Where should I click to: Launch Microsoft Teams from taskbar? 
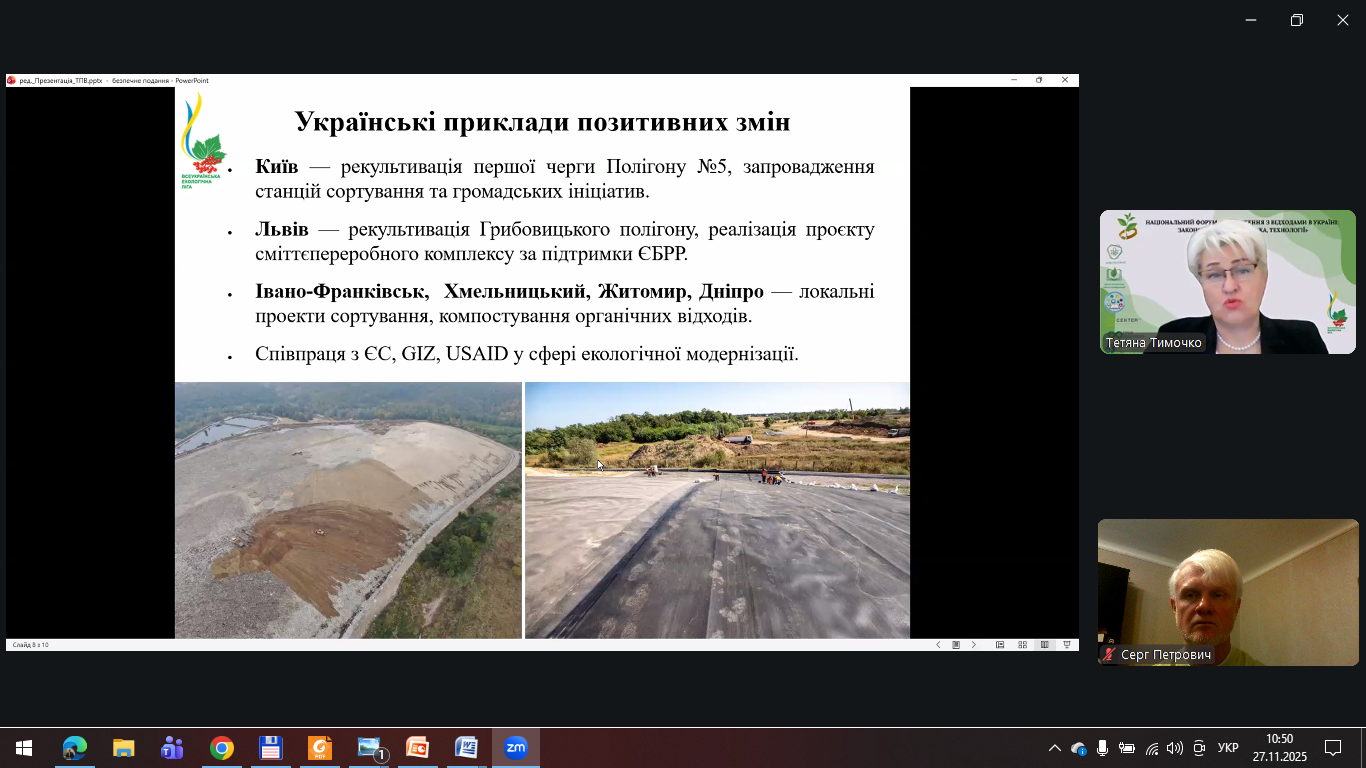coord(172,748)
